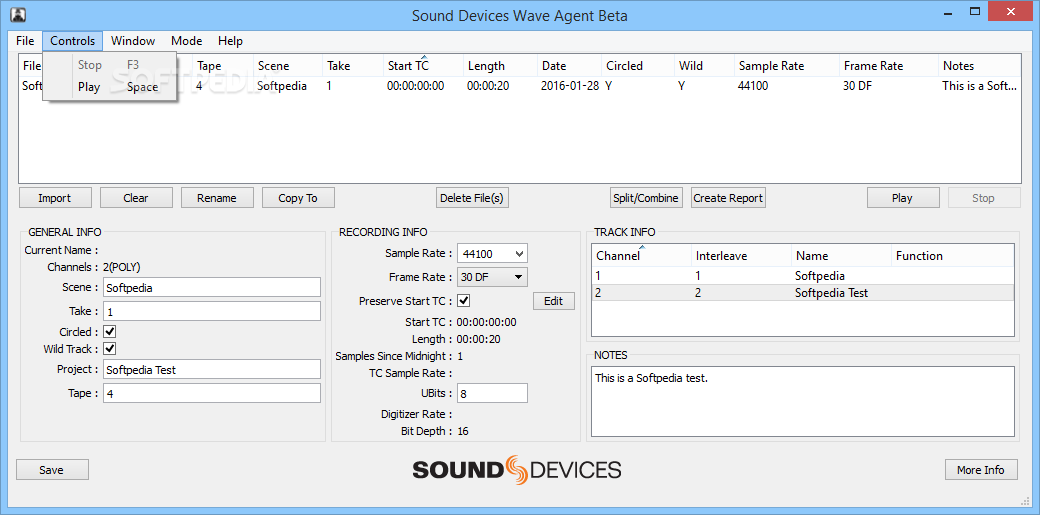The image size is (1040, 515).
Task: Uncheck Preserve Start TC
Action: tap(464, 301)
